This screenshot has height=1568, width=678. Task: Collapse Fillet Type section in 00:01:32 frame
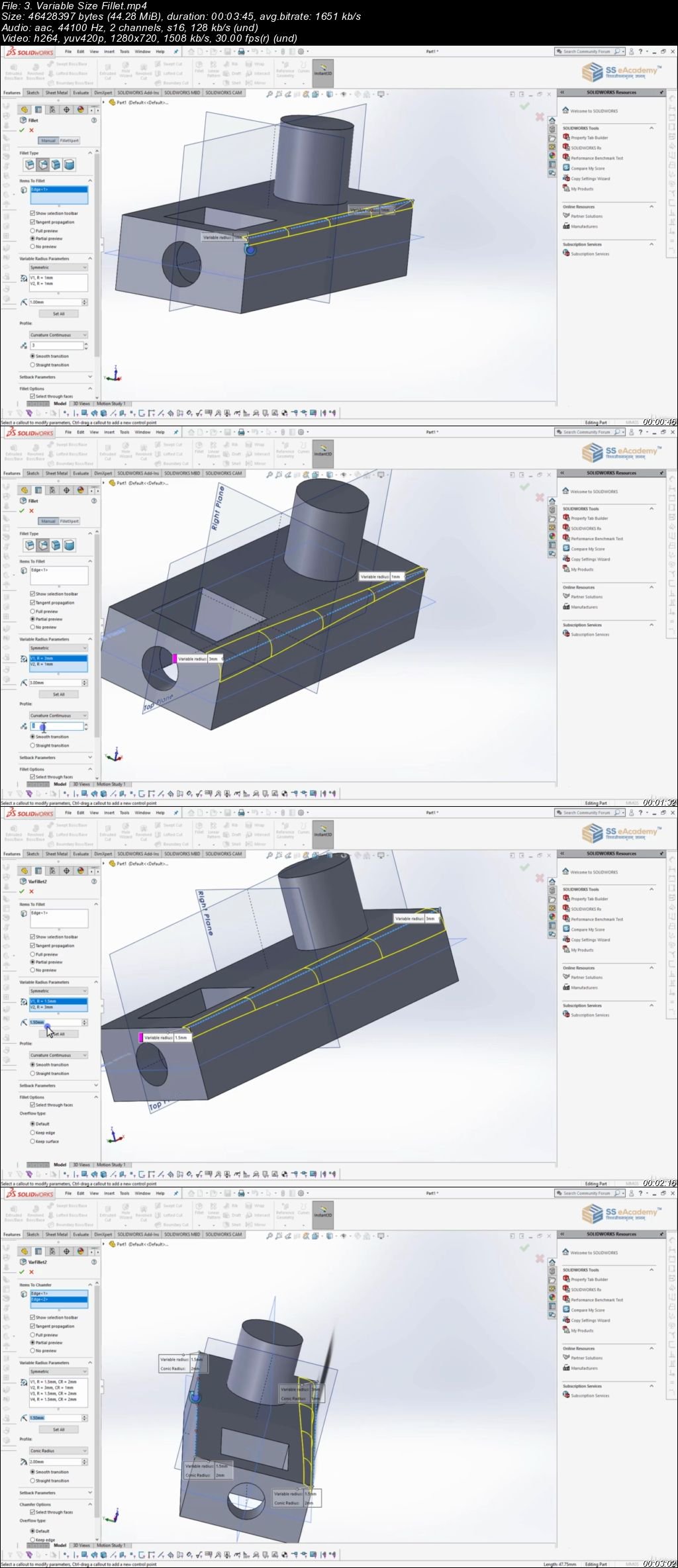click(90, 533)
